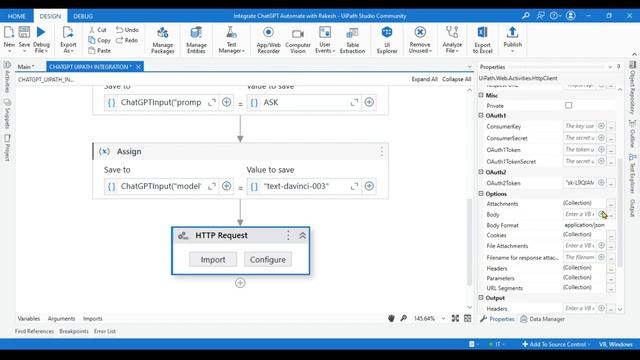Open Computer Vision tool
The height and width of the screenshot is (360, 640).
tap(298, 40)
